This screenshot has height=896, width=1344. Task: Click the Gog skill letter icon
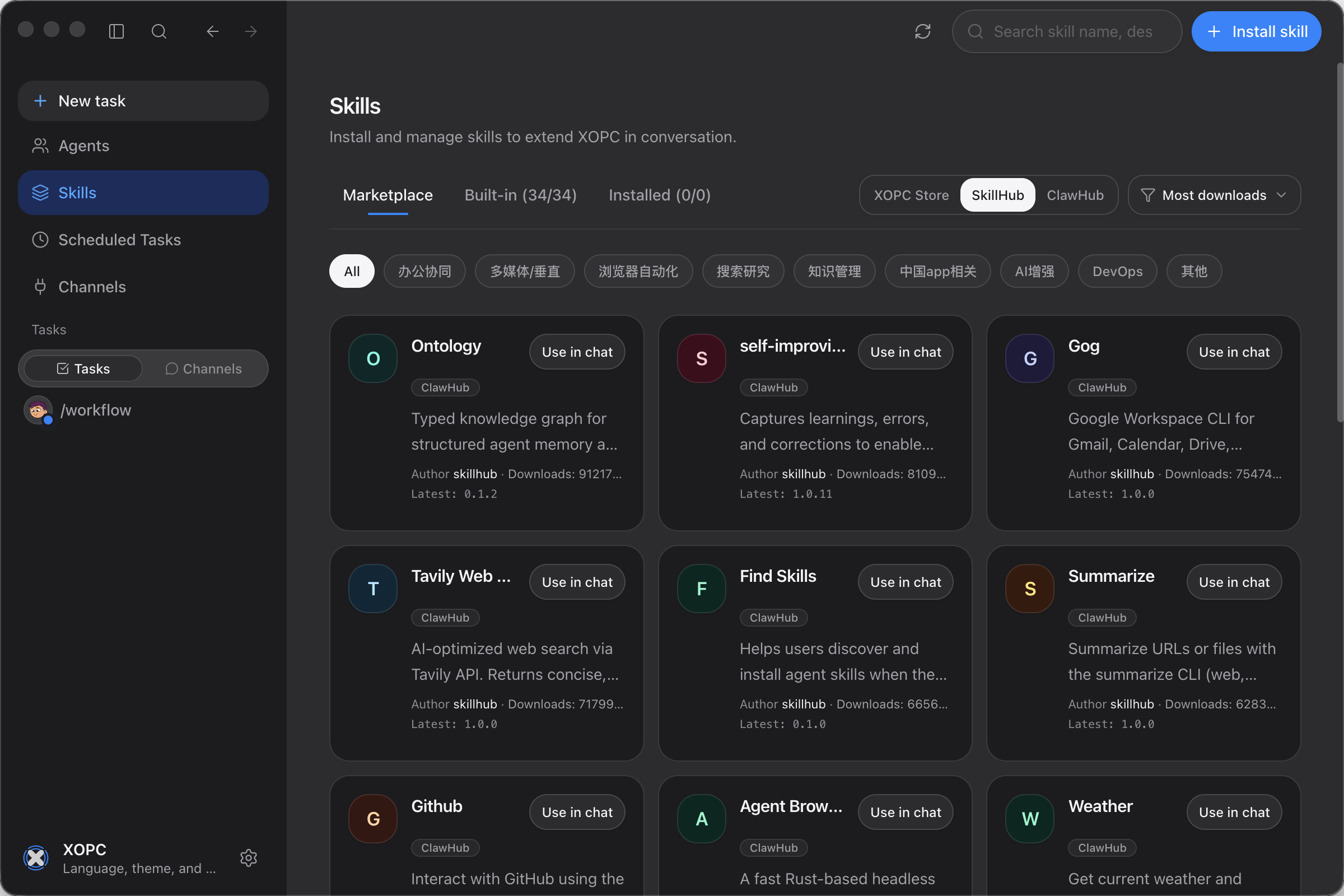[x=1030, y=358]
